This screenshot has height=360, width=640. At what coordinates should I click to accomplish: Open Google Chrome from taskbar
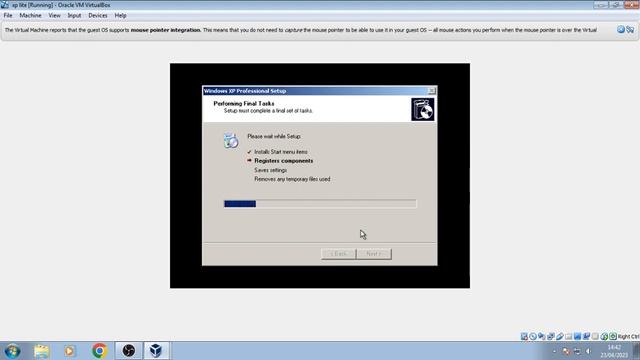click(x=99, y=351)
